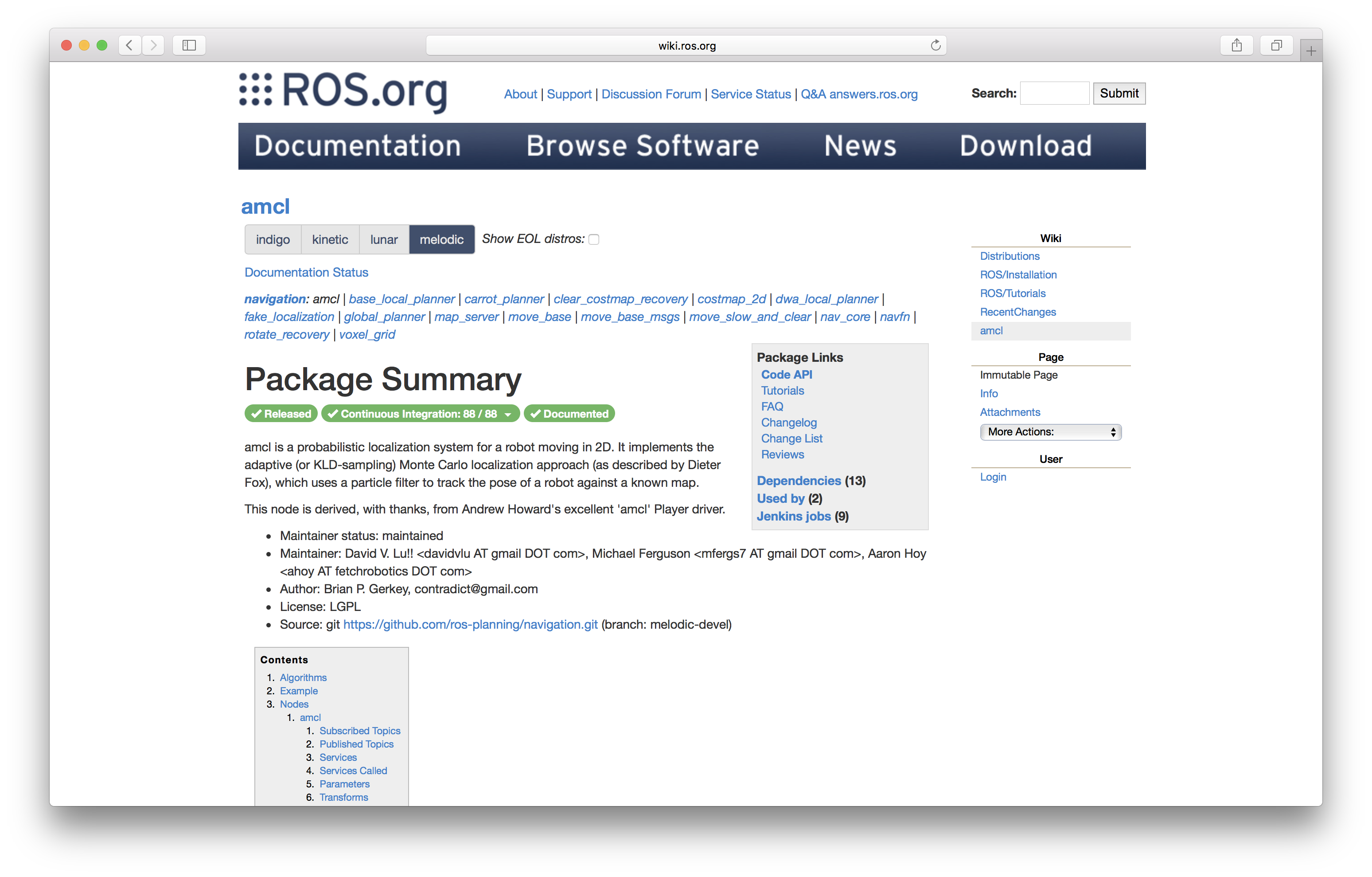Show all tabs overview icon
Image resolution: width=1372 pixels, height=877 pixels.
1276,45
